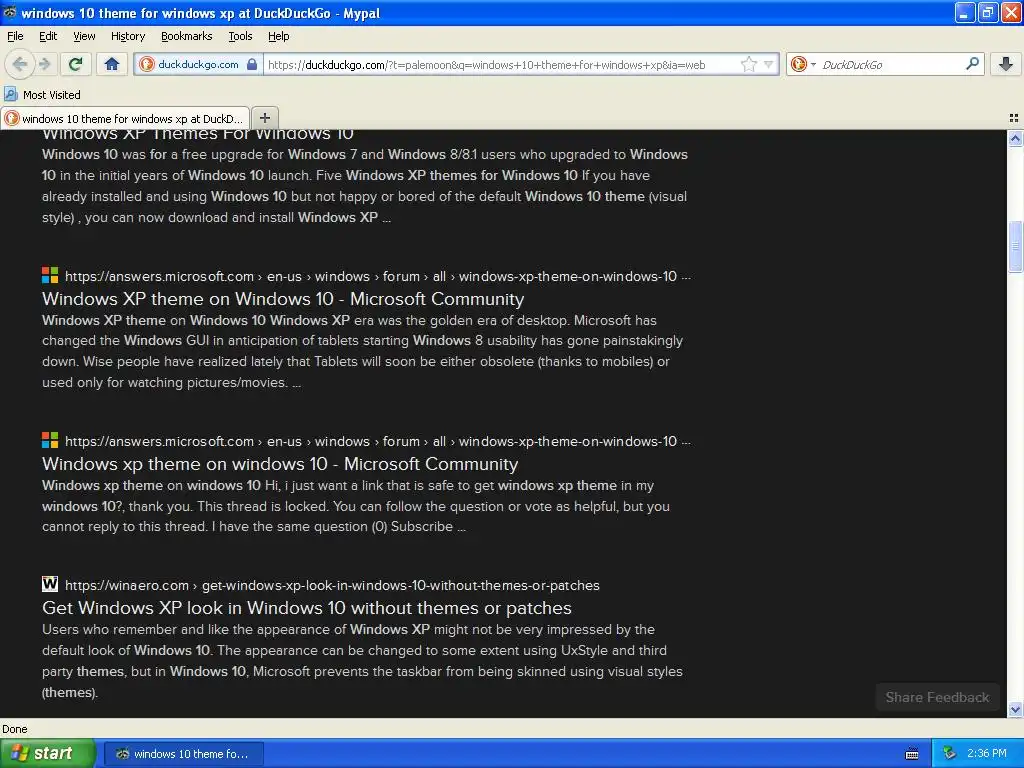
Task: Open the File menu
Action: pyautogui.click(x=15, y=36)
